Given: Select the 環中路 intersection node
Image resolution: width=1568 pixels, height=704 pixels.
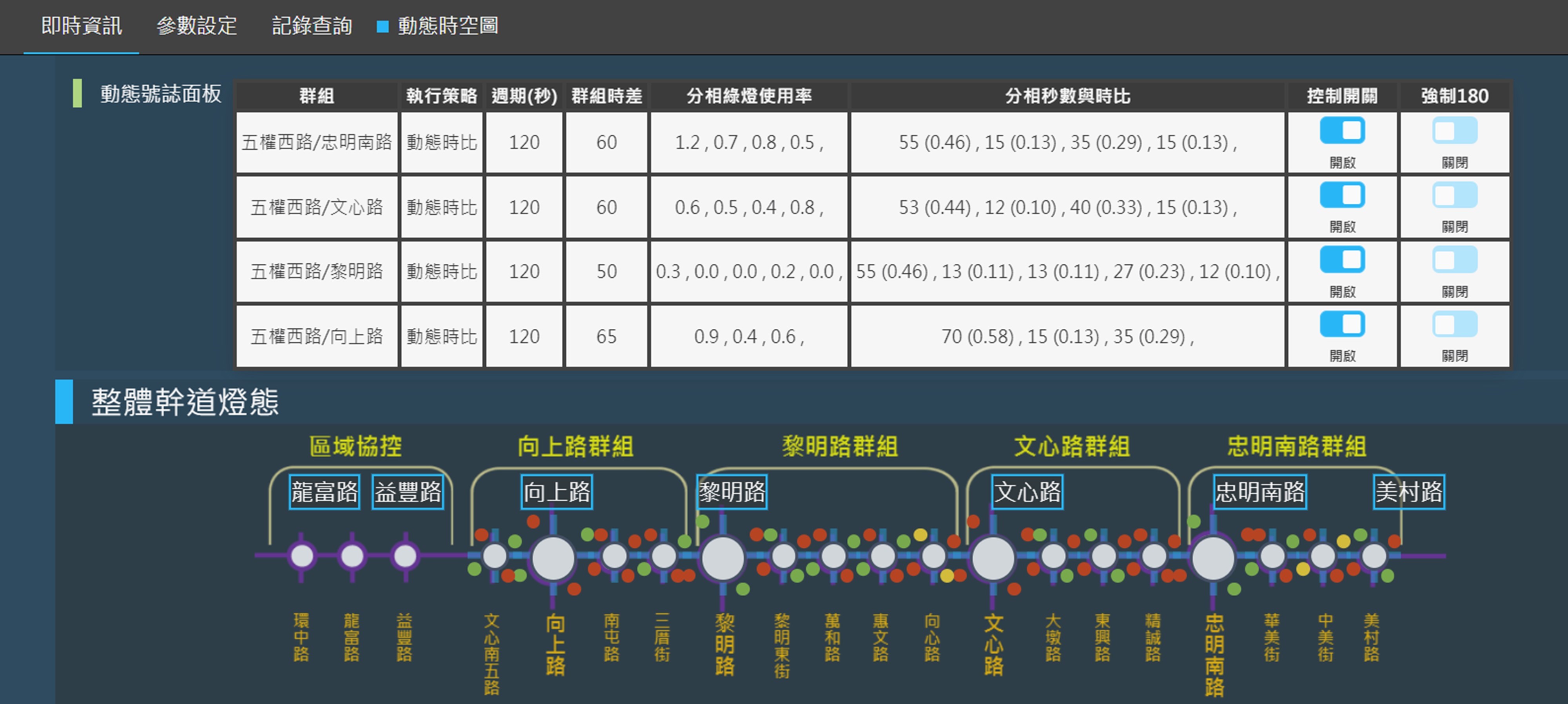Looking at the screenshot, I should click(302, 556).
